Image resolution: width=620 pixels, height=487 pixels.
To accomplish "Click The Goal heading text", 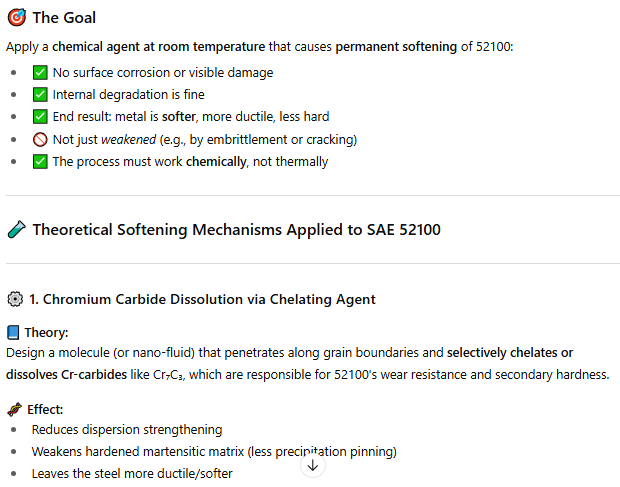I will coord(64,18).
